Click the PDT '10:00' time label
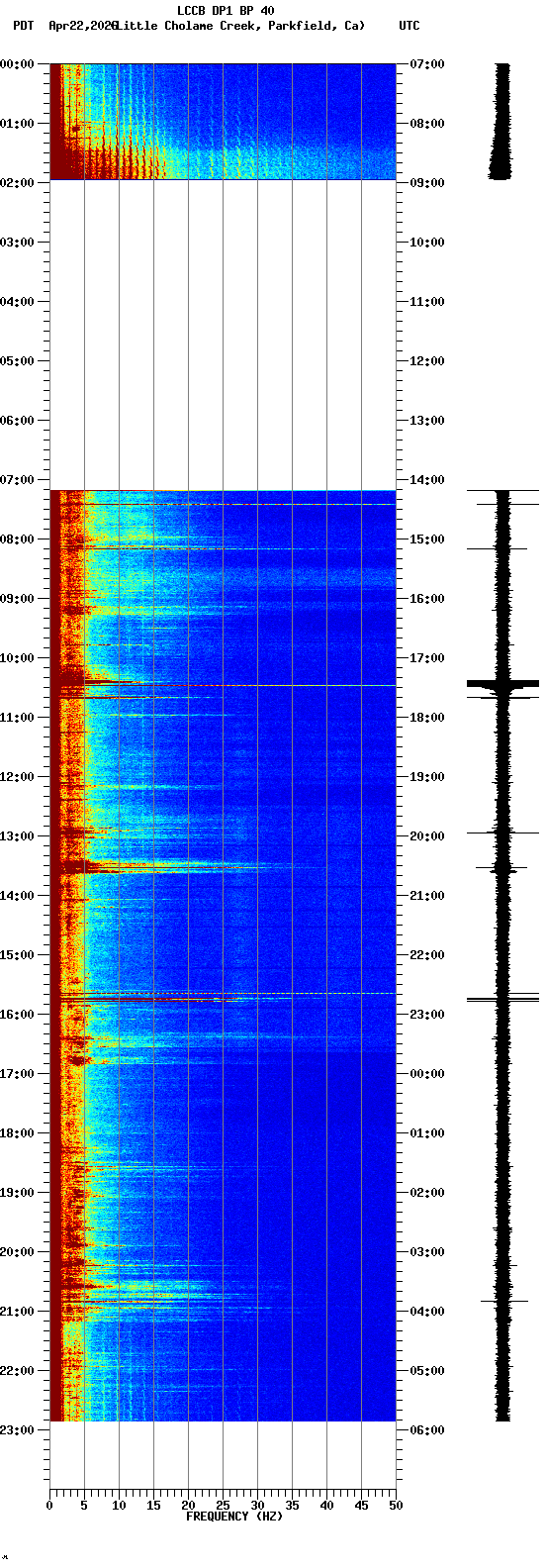 pyautogui.click(x=17, y=658)
